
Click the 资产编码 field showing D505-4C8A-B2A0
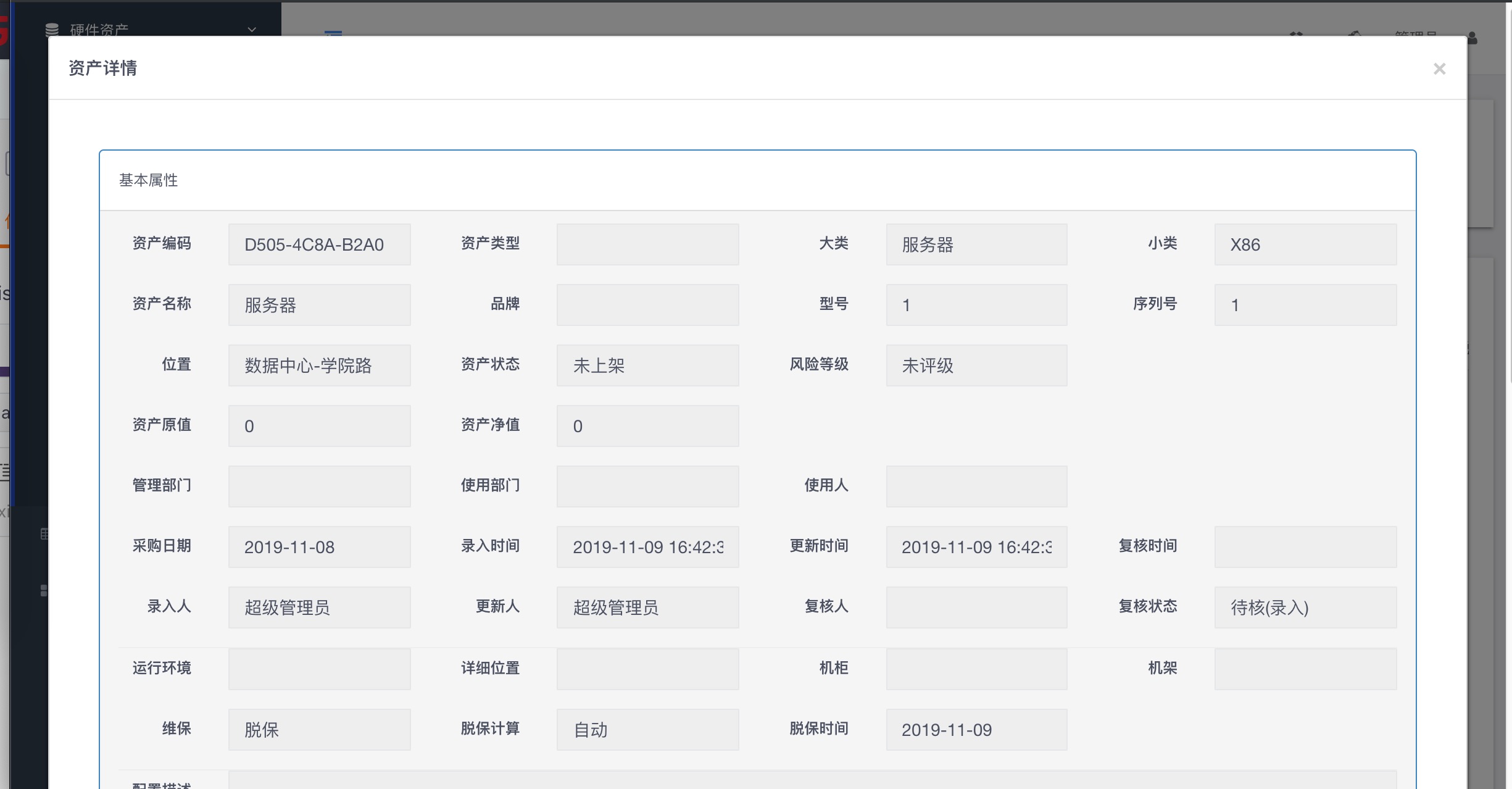coord(319,244)
